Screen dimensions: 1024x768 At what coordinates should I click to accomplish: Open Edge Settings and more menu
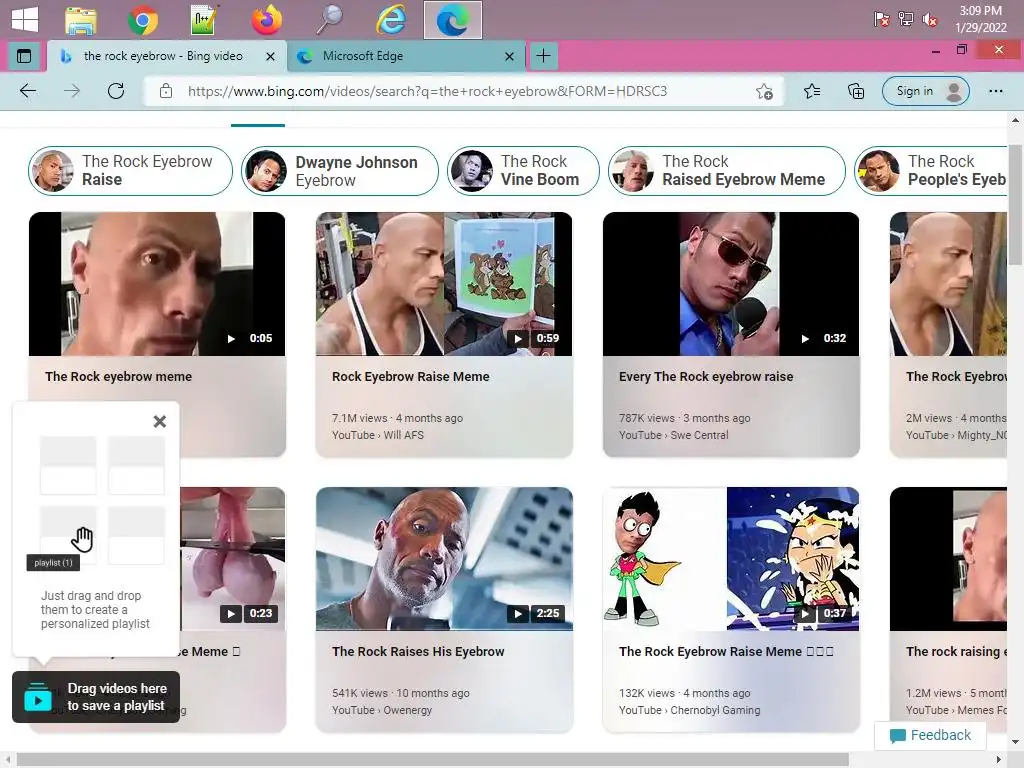(x=995, y=91)
